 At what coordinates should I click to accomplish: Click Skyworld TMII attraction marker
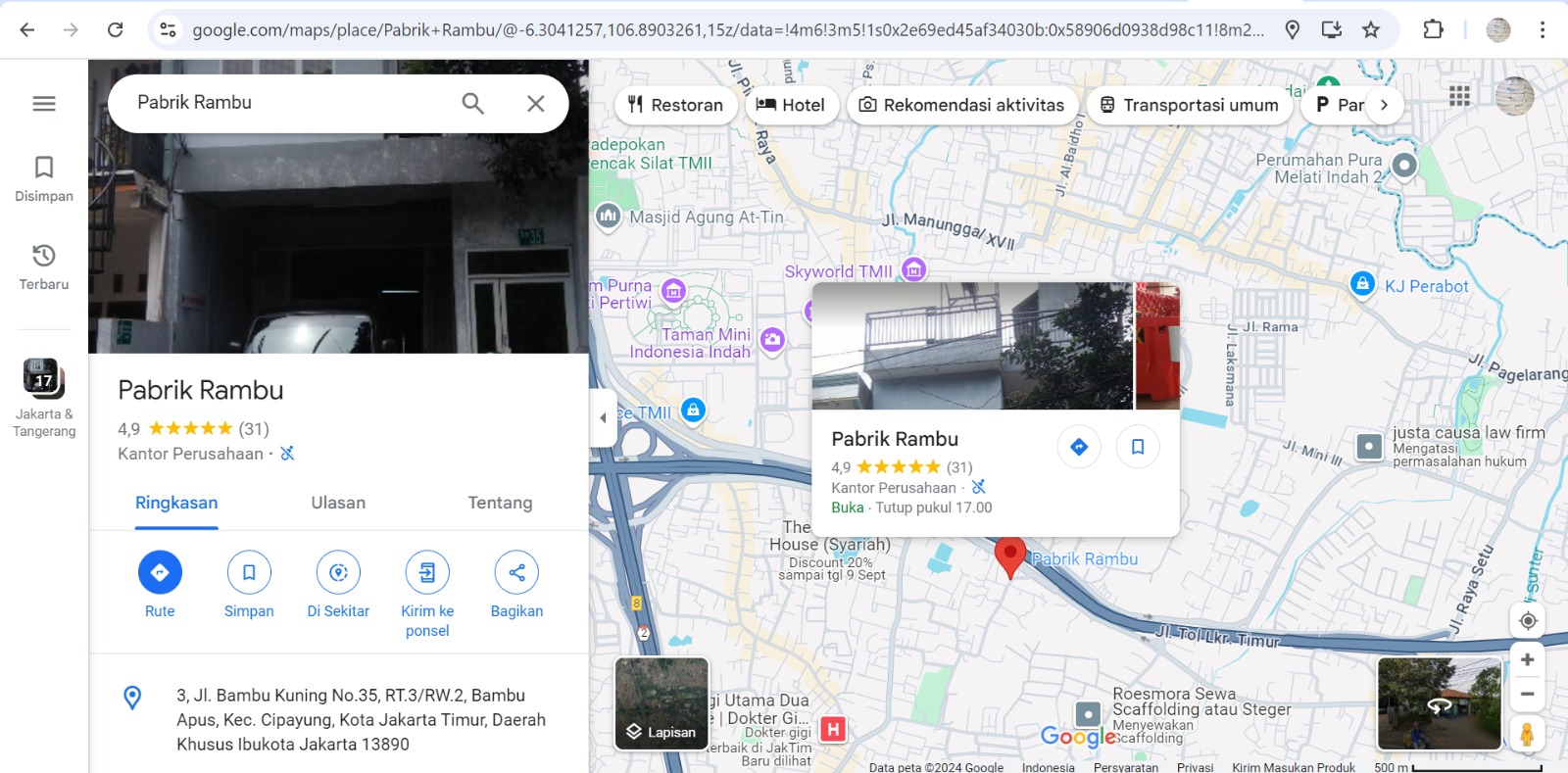pyautogui.click(x=913, y=269)
